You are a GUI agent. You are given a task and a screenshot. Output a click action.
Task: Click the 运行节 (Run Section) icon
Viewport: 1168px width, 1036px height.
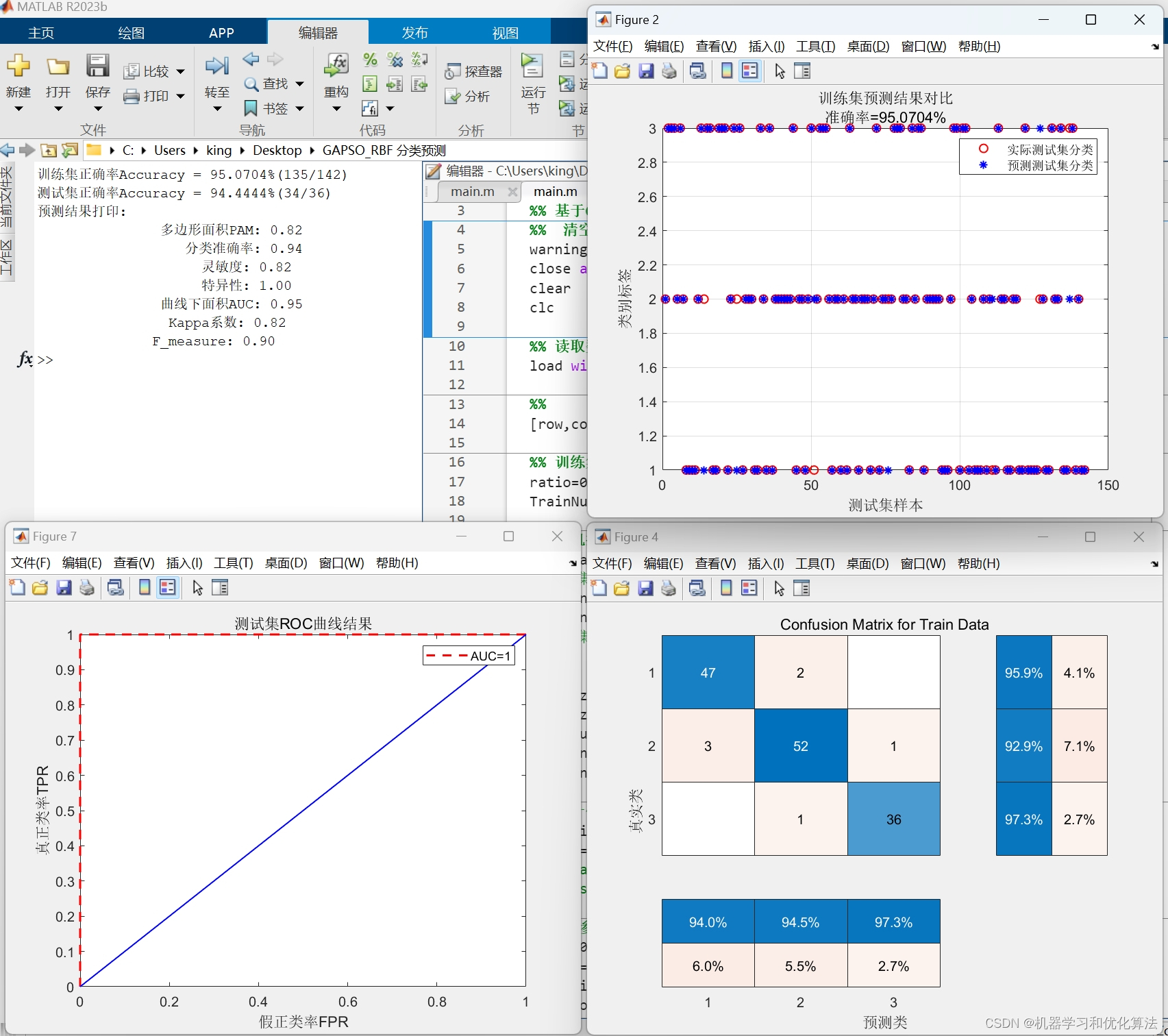[532, 66]
